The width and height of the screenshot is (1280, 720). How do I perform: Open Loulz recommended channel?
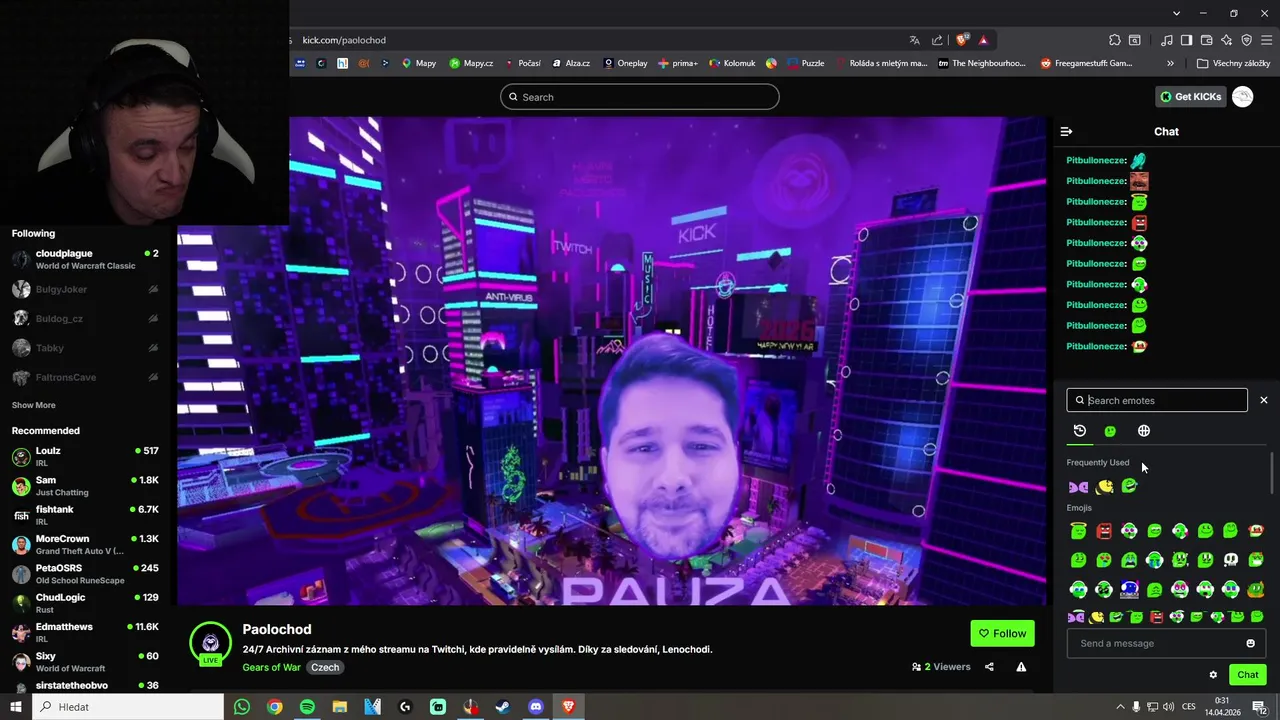(x=85, y=457)
